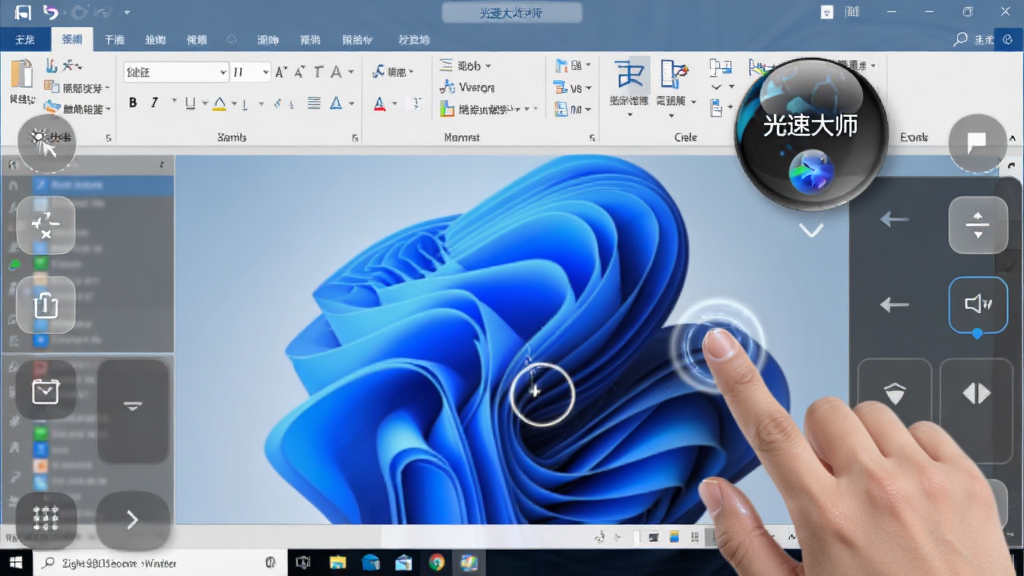This screenshot has height=576, width=1024.
Task: Open the dark blue File tab
Action: tap(25, 40)
